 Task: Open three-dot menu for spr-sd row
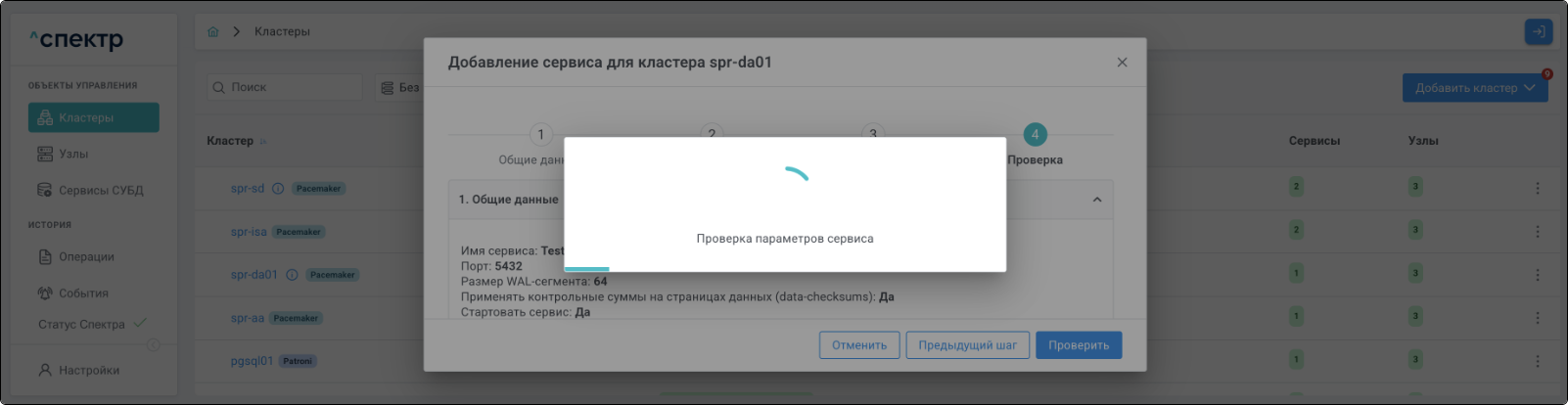(x=1537, y=188)
